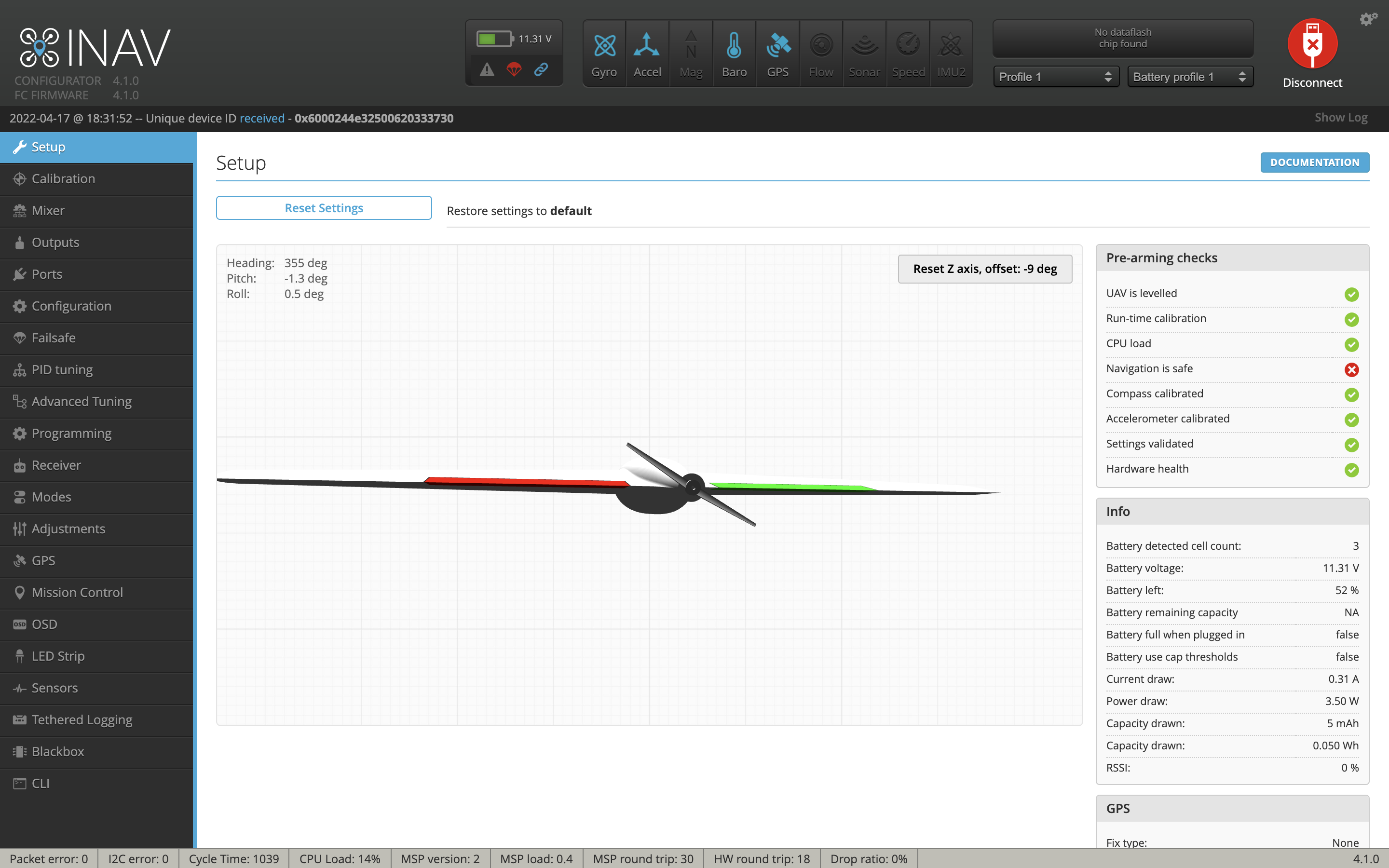The width and height of the screenshot is (1389, 868).
Task: Click the Documentation button
Action: (1314, 163)
